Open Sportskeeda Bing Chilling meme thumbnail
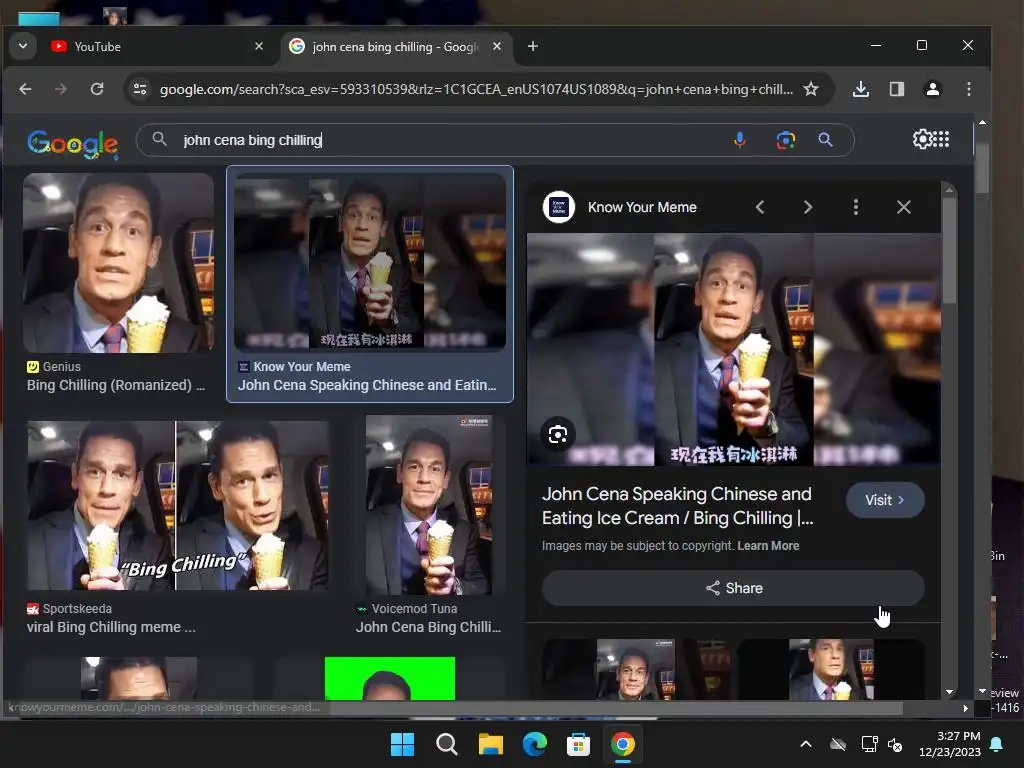1024x768 pixels. click(178, 505)
